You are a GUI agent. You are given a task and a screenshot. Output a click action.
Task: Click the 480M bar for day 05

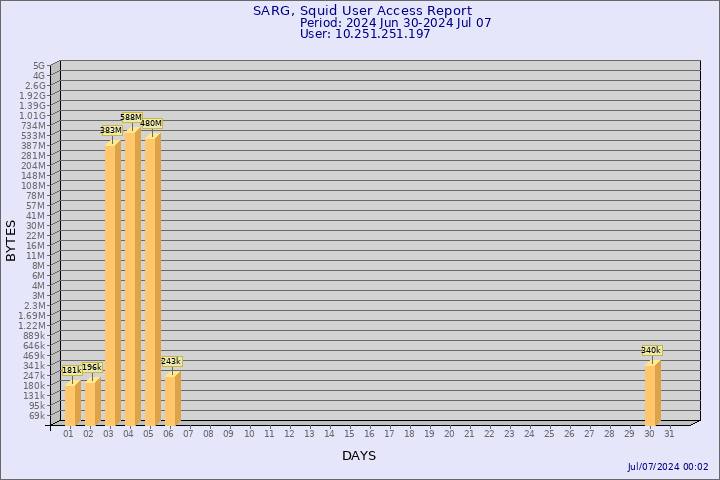[152, 282]
